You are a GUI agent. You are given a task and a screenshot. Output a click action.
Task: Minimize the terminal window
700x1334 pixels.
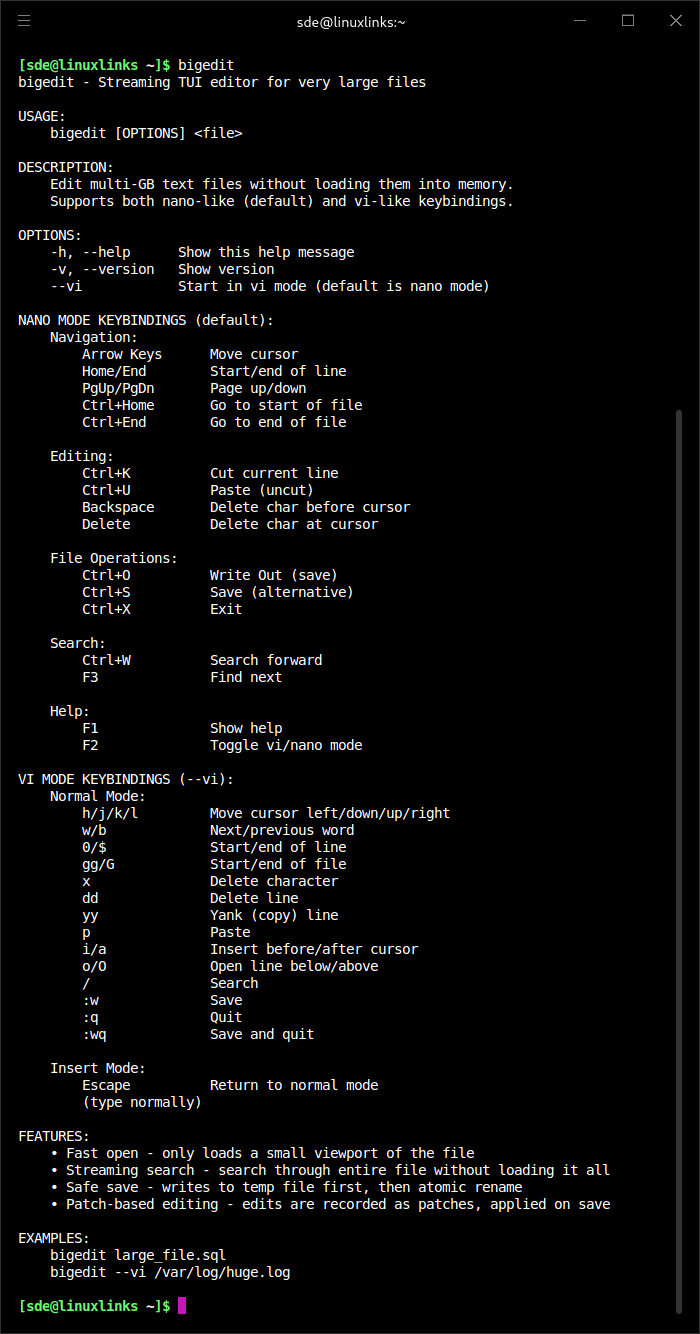tap(580, 20)
